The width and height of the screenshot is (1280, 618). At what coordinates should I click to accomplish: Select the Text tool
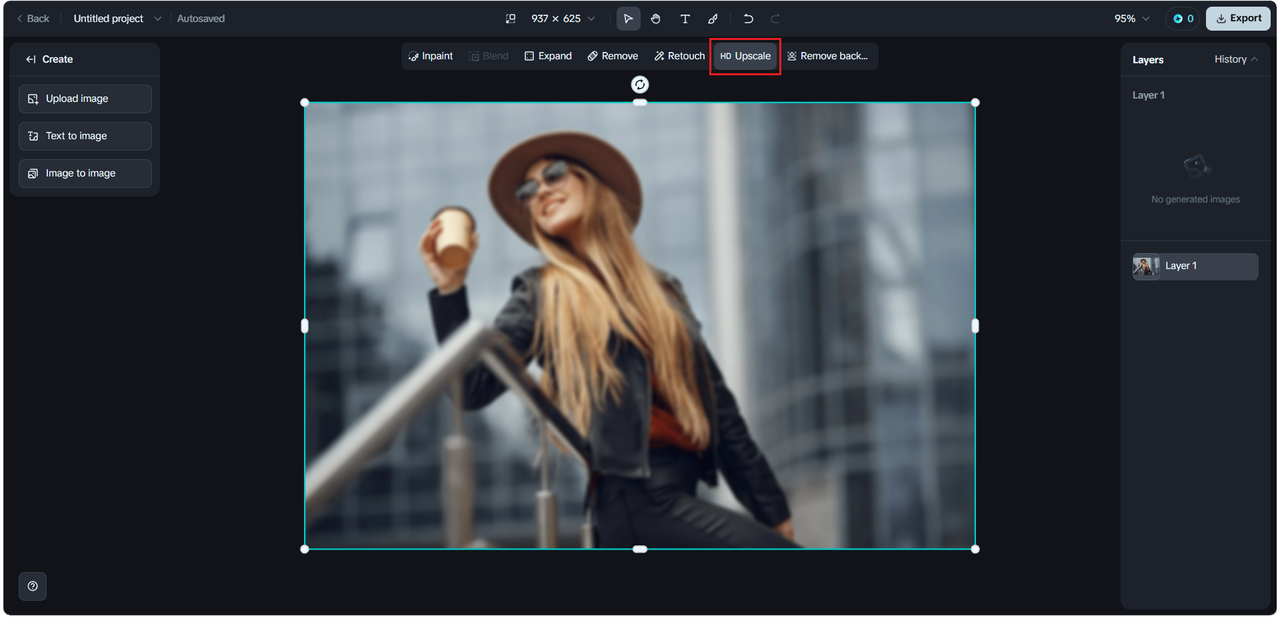coord(685,18)
